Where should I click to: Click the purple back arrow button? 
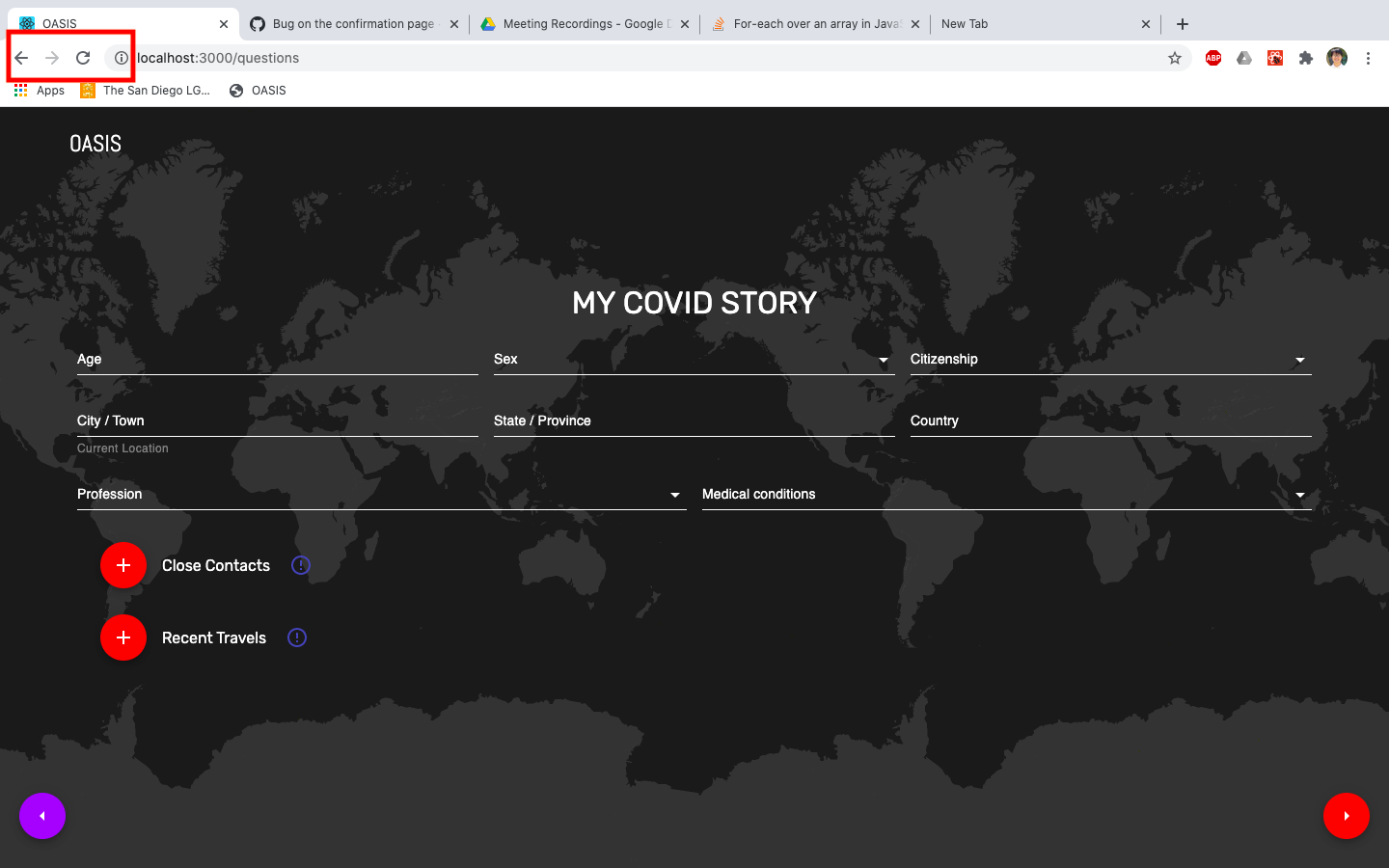click(x=41, y=815)
